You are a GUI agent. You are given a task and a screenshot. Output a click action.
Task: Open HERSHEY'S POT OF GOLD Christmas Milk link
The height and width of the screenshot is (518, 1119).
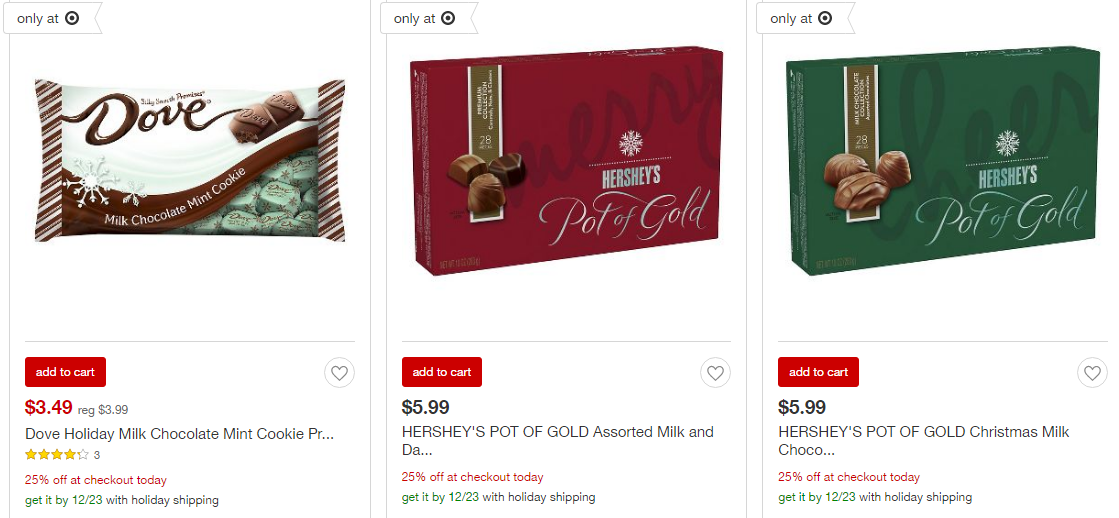[x=923, y=441]
